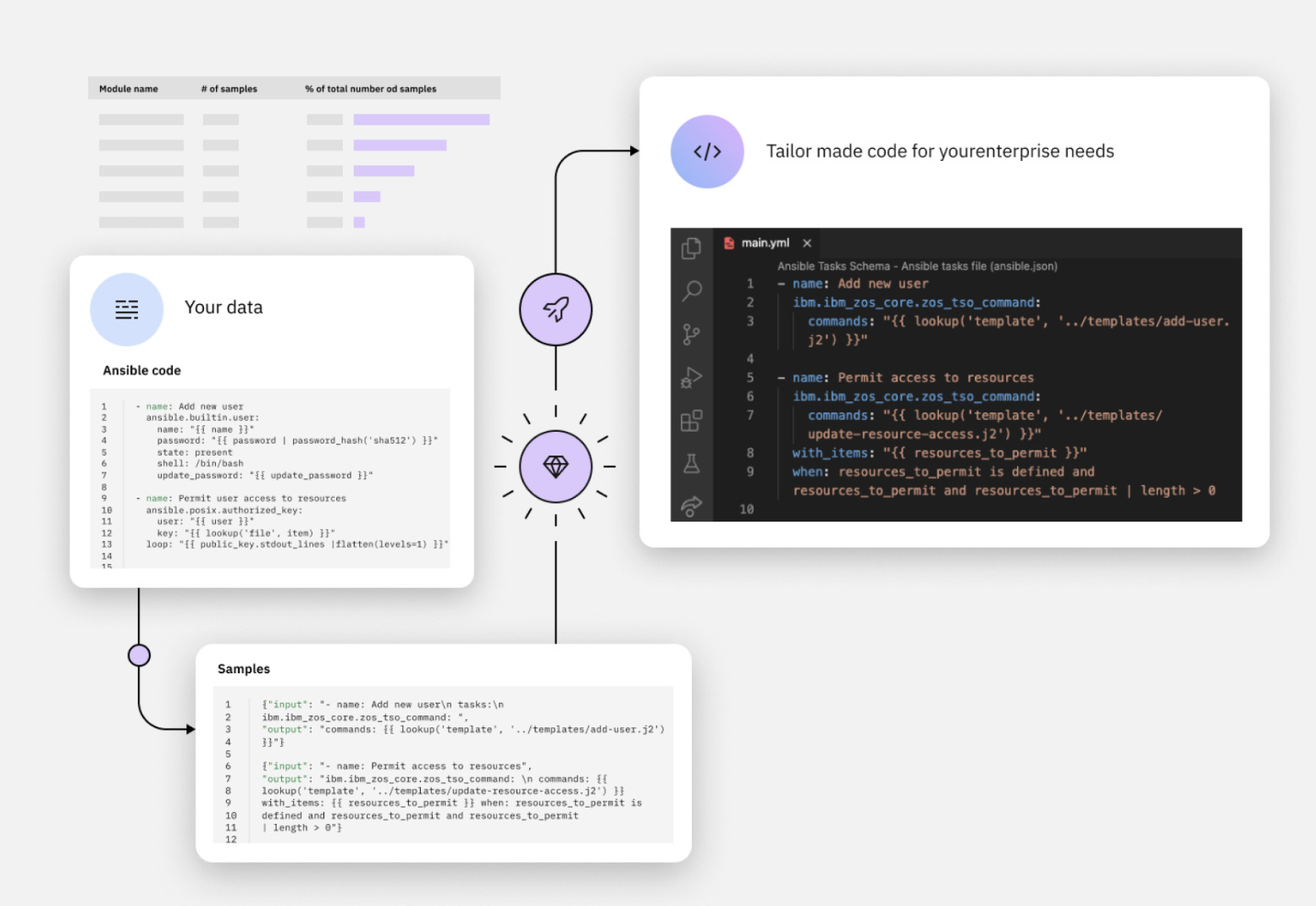Click the code brackets icon circle

(707, 152)
